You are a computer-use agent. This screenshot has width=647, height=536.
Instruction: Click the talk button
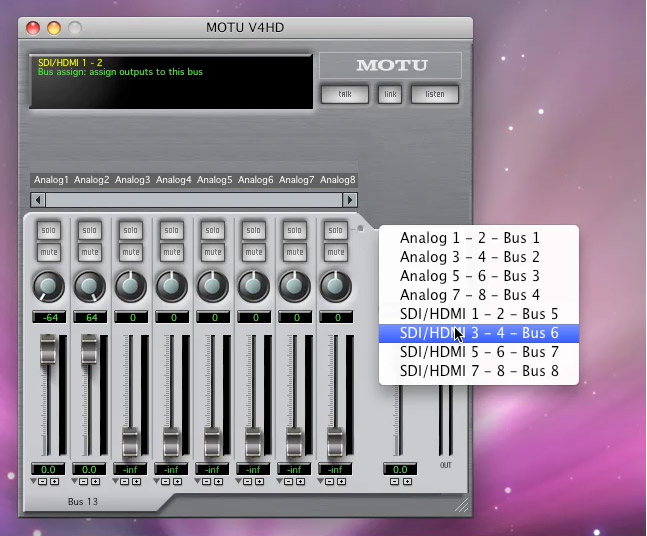[x=345, y=94]
